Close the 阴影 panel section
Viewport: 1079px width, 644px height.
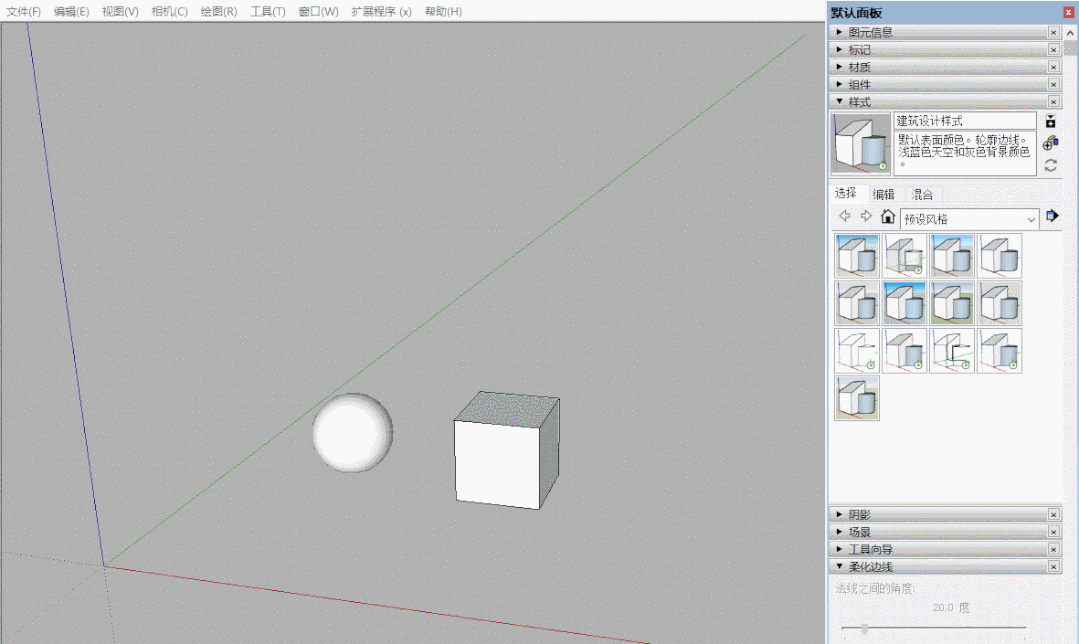[1054, 515]
